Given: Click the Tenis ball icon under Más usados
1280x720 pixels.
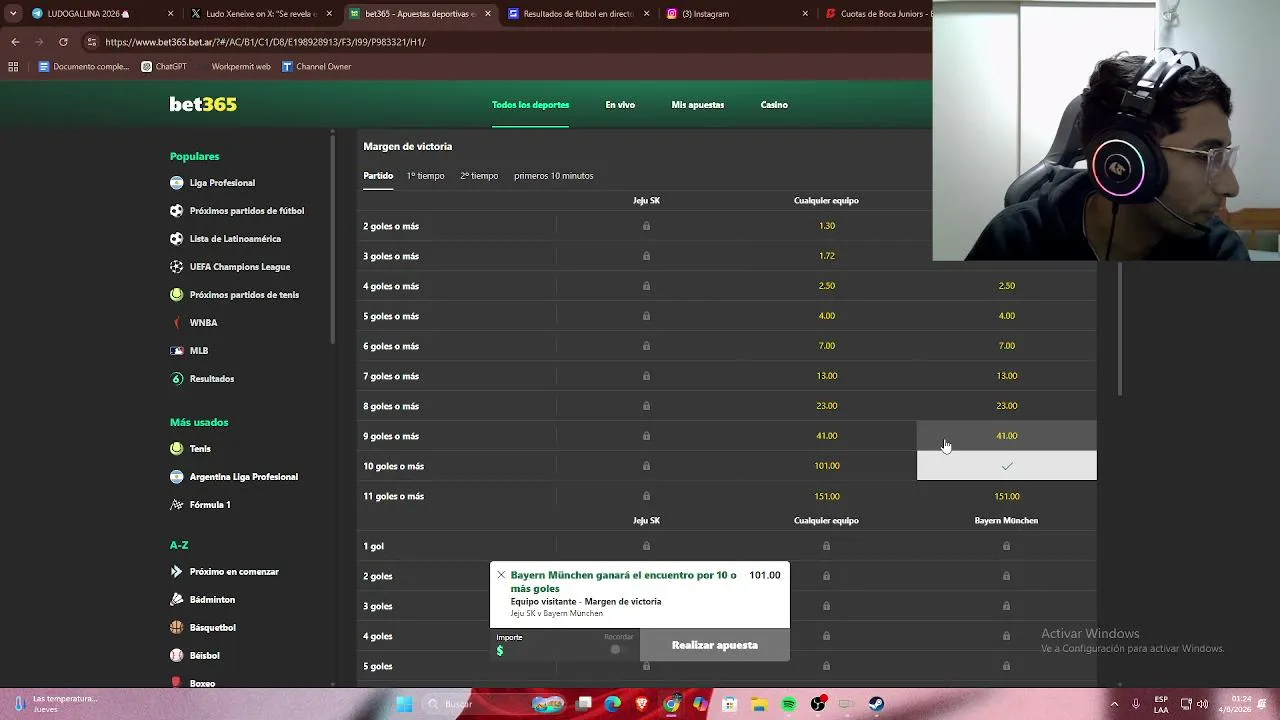Looking at the screenshot, I should click(177, 449).
